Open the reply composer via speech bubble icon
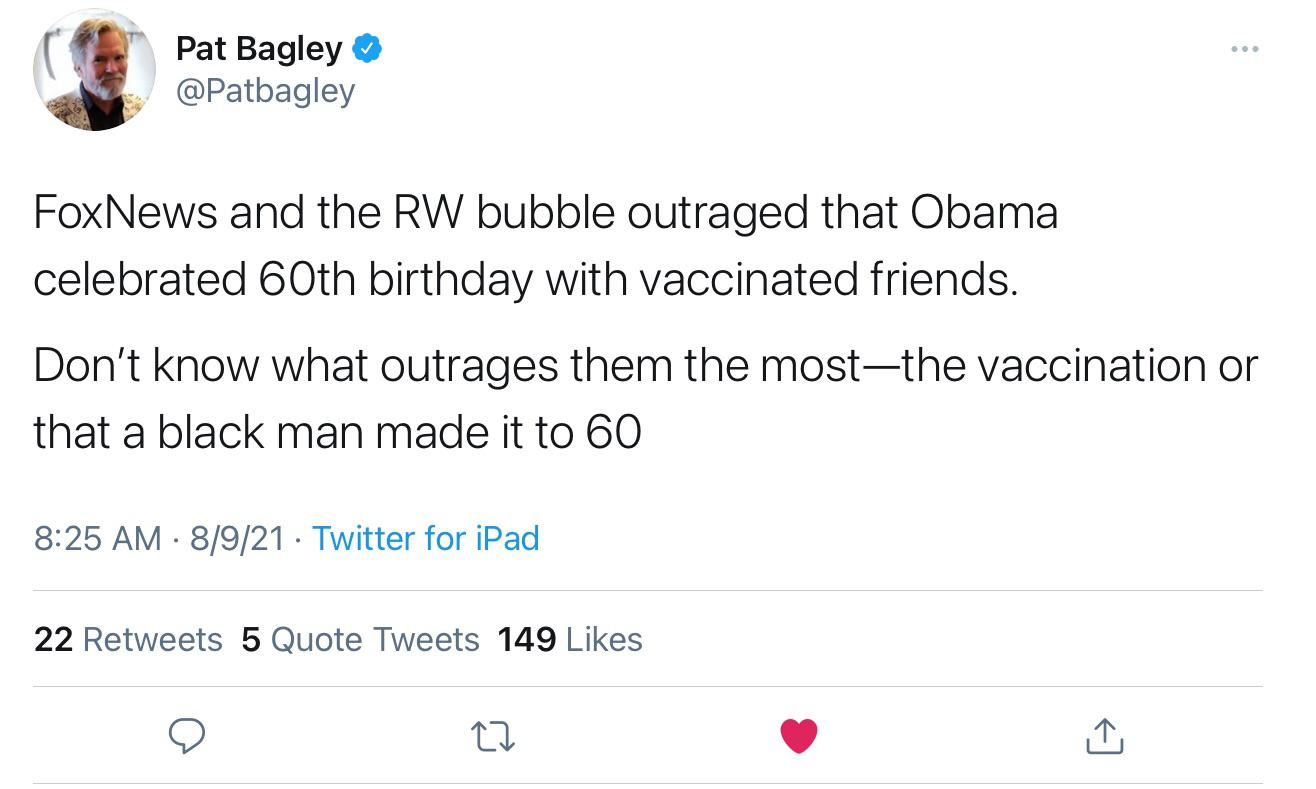Screen dimensions: 1316x789 [x=187, y=737]
